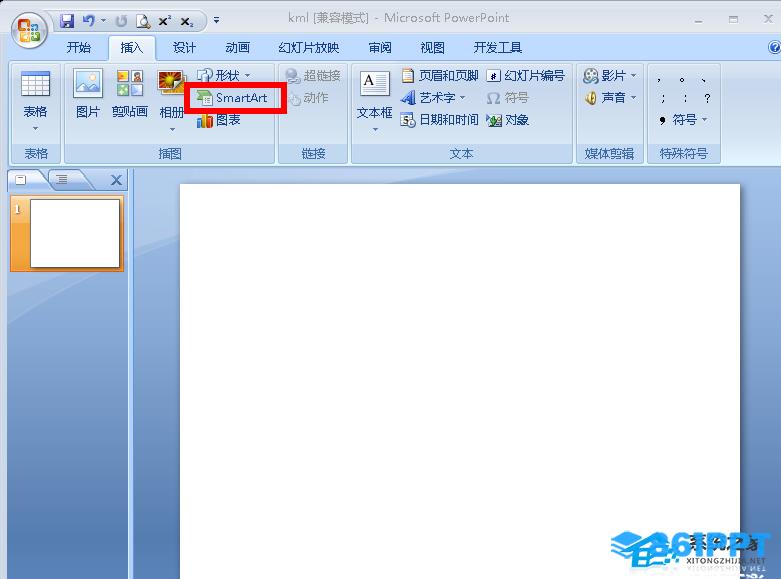Open 剪贴画 clip art panel
Image resolution: width=781 pixels, height=579 pixels.
click(129, 93)
